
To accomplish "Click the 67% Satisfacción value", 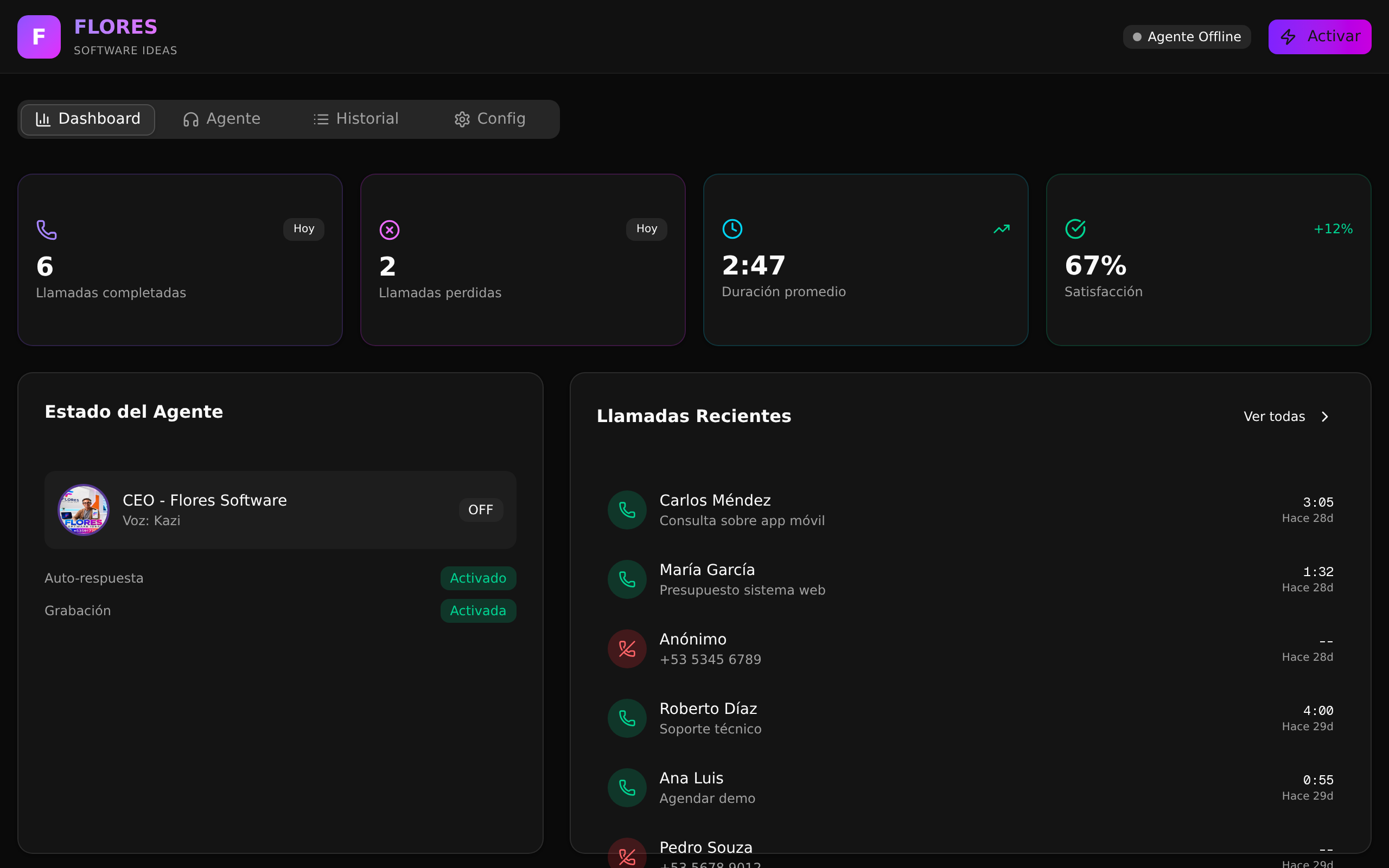I will point(1095,266).
